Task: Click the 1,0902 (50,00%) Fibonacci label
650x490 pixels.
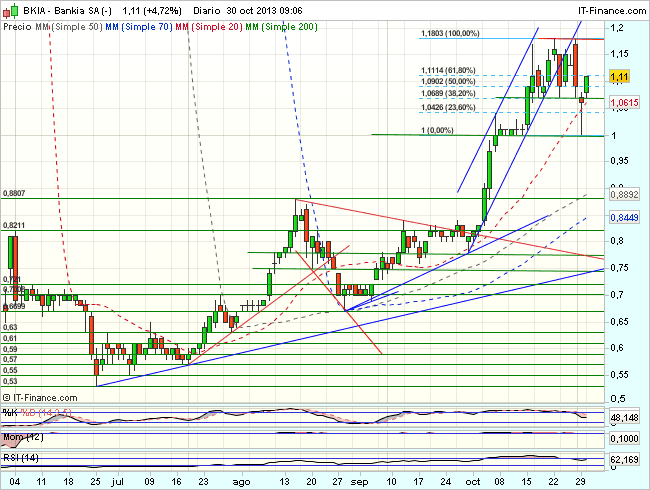Action: 448,81
